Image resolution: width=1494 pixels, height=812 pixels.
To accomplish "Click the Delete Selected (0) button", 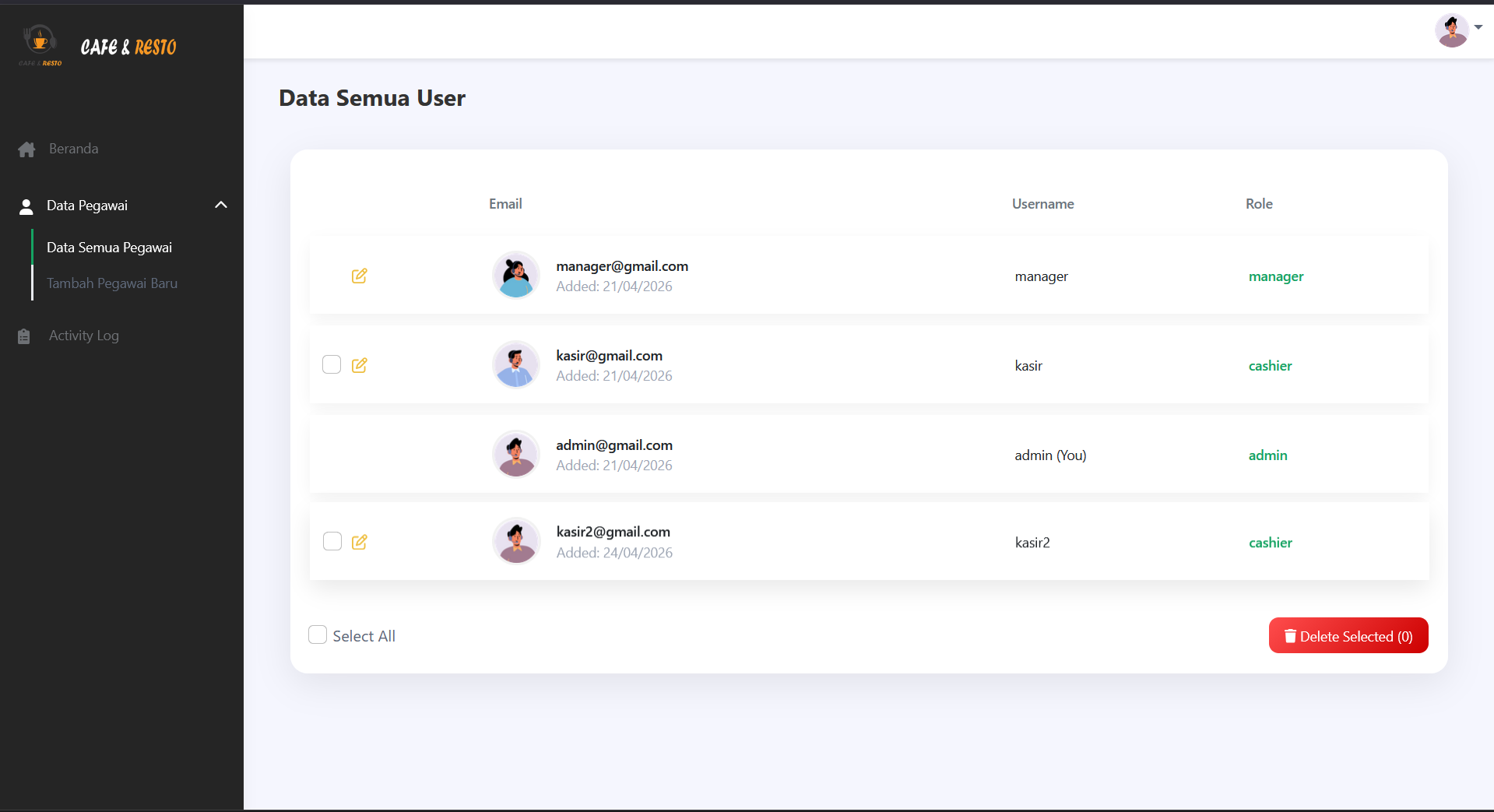I will coord(1348,636).
